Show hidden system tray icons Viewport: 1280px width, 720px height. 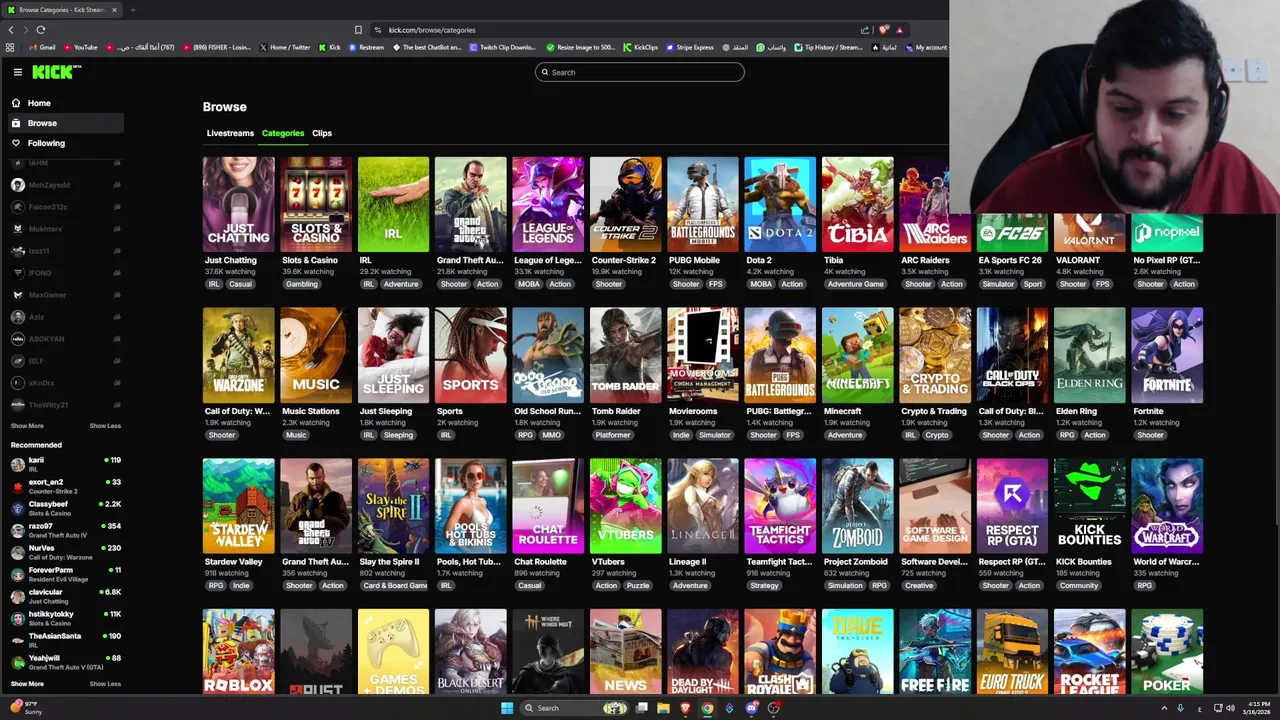tap(1164, 708)
